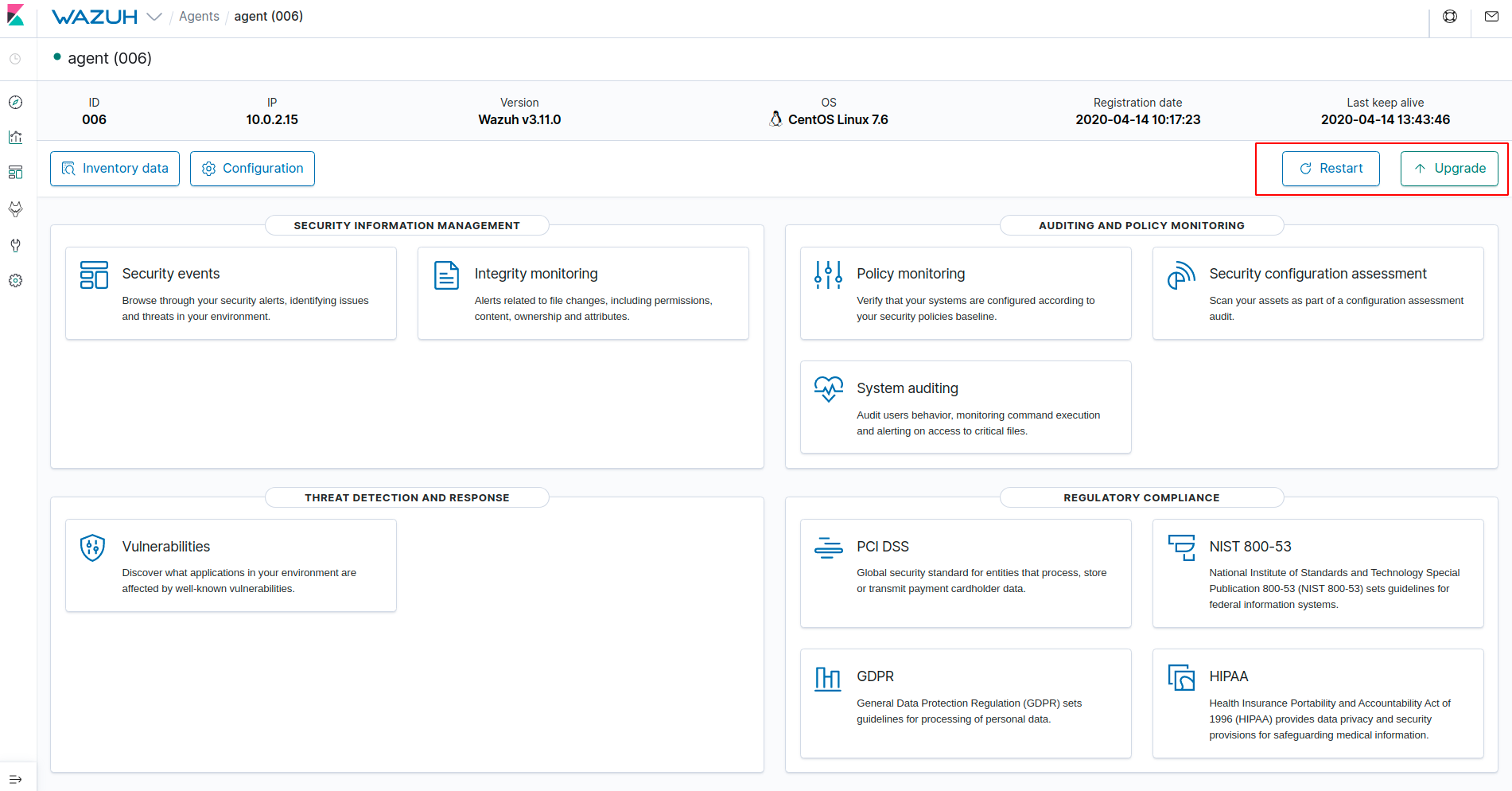Viewport: 1512px width, 791px height.
Task: Expand the sidebar with the bottom arrow icon
Action: (15, 779)
